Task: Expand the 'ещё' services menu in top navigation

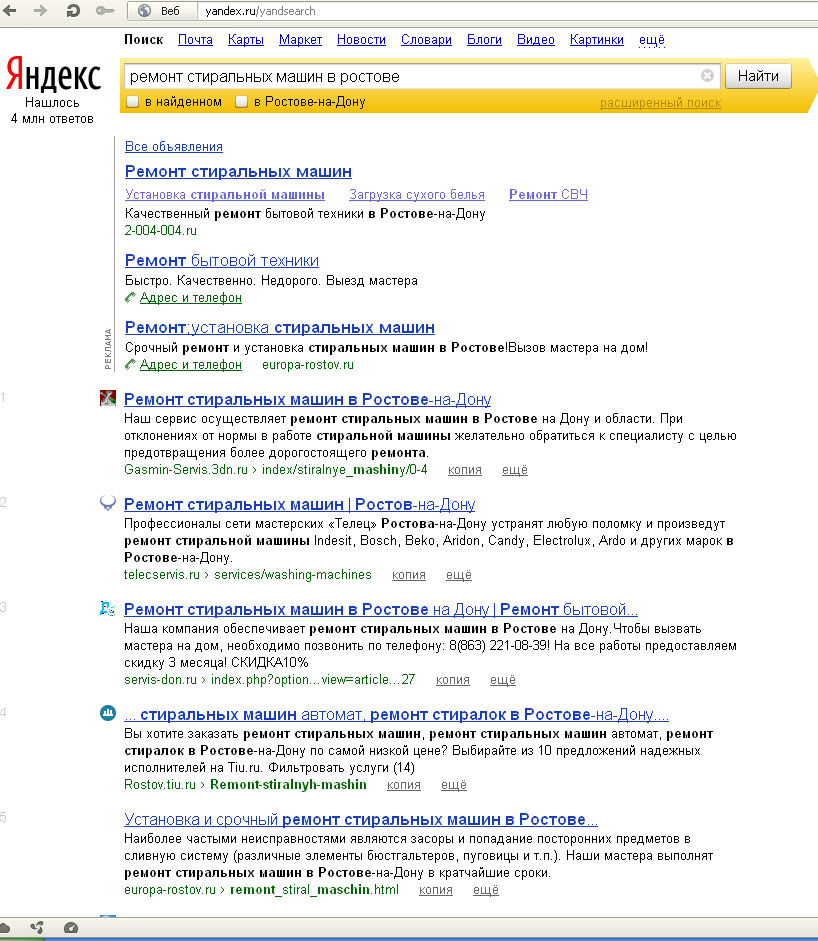Action: (x=652, y=40)
